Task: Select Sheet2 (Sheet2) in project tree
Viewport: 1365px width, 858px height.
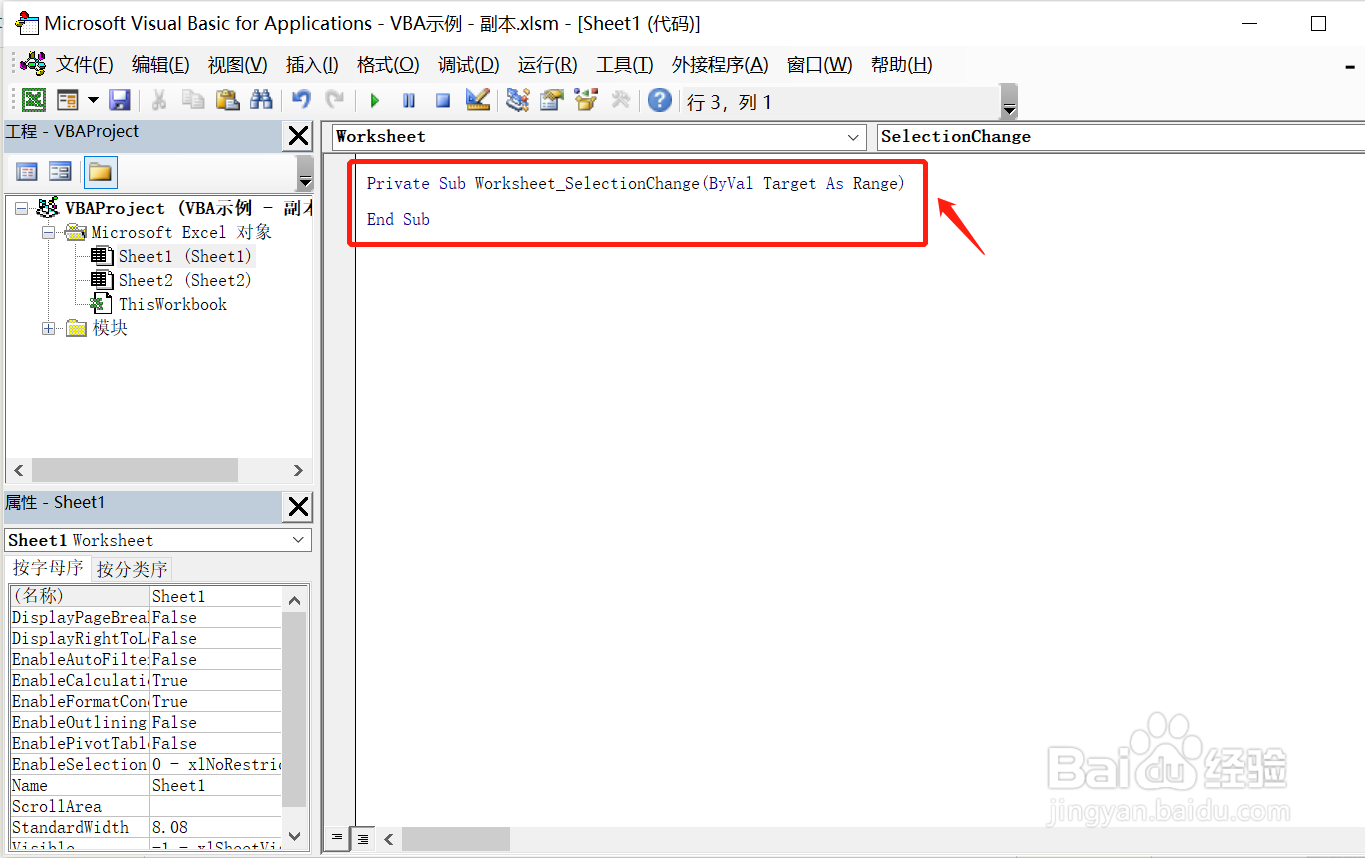Action: point(185,280)
